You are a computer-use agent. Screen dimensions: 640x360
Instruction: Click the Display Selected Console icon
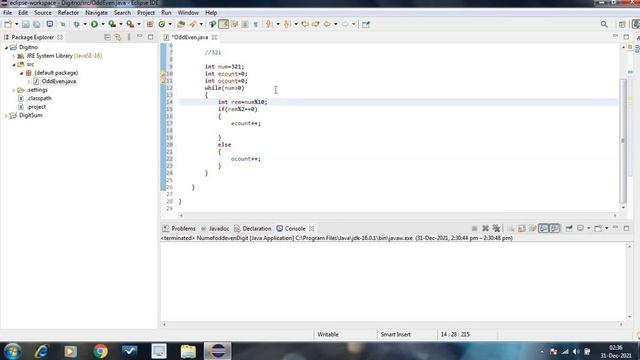(x=580, y=229)
